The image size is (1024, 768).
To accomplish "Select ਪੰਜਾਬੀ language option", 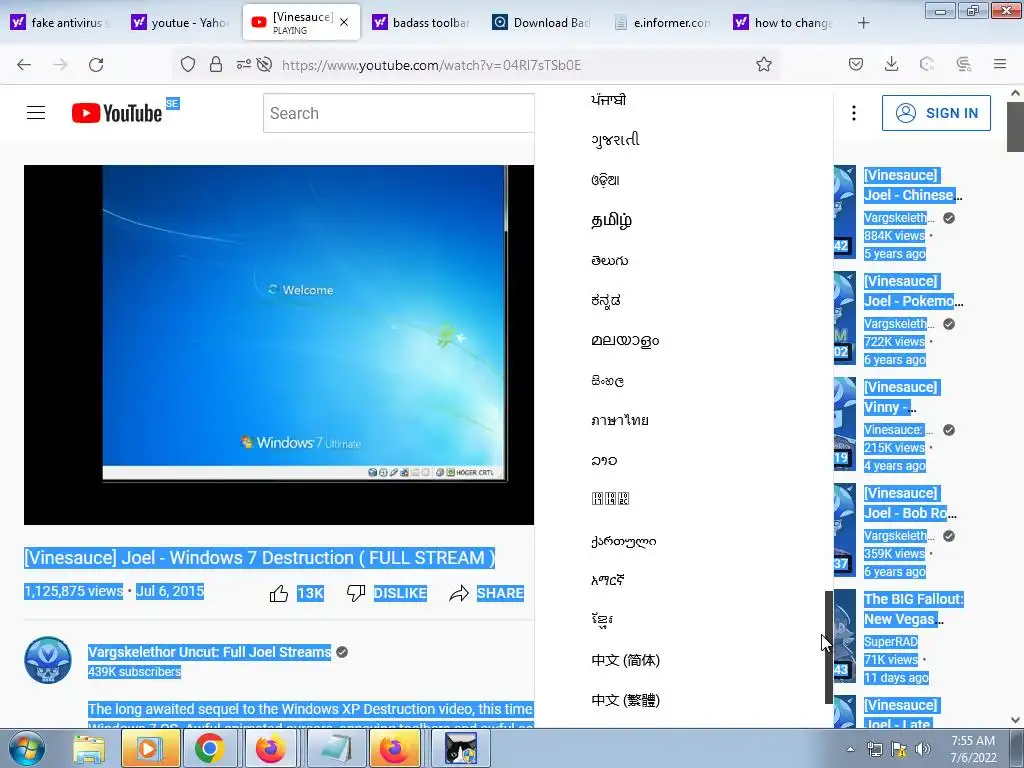I will (609, 100).
